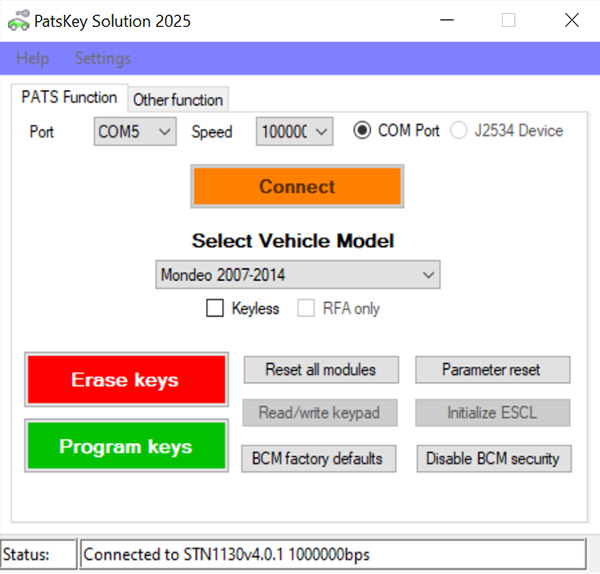Click the red Erase keys button
Image resolution: width=600 pixels, height=574 pixels.
[127, 380]
